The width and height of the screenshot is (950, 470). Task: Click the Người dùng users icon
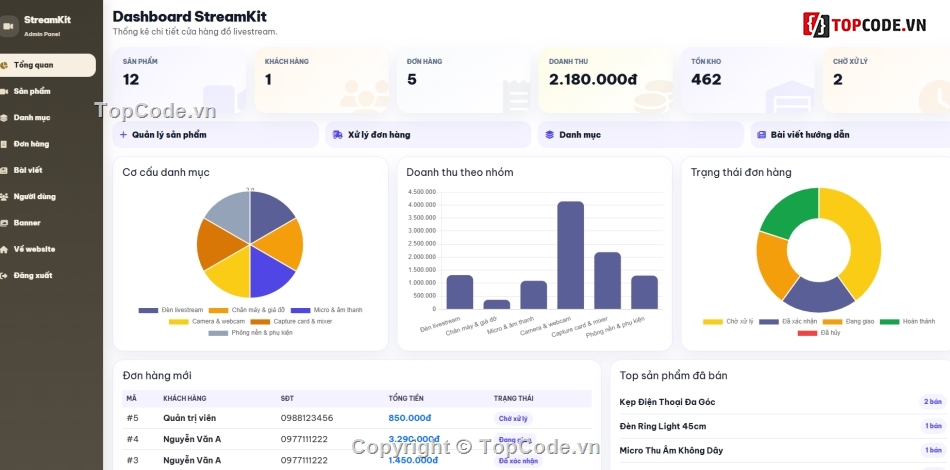click(x=4, y=197)
